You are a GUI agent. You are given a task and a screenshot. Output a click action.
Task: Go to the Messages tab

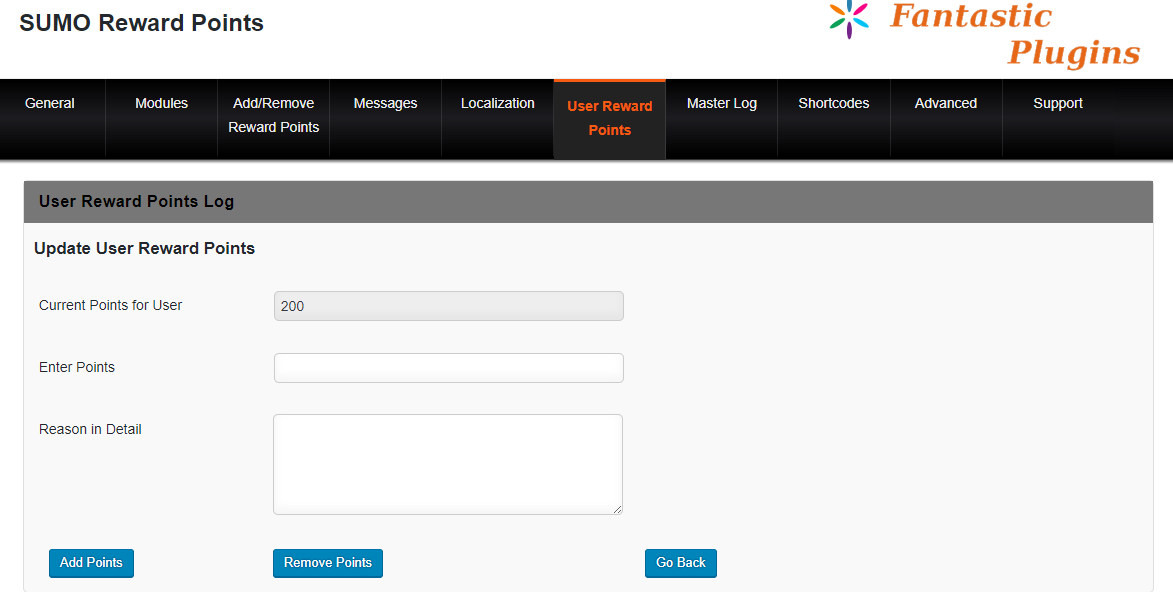coord(385,103)
